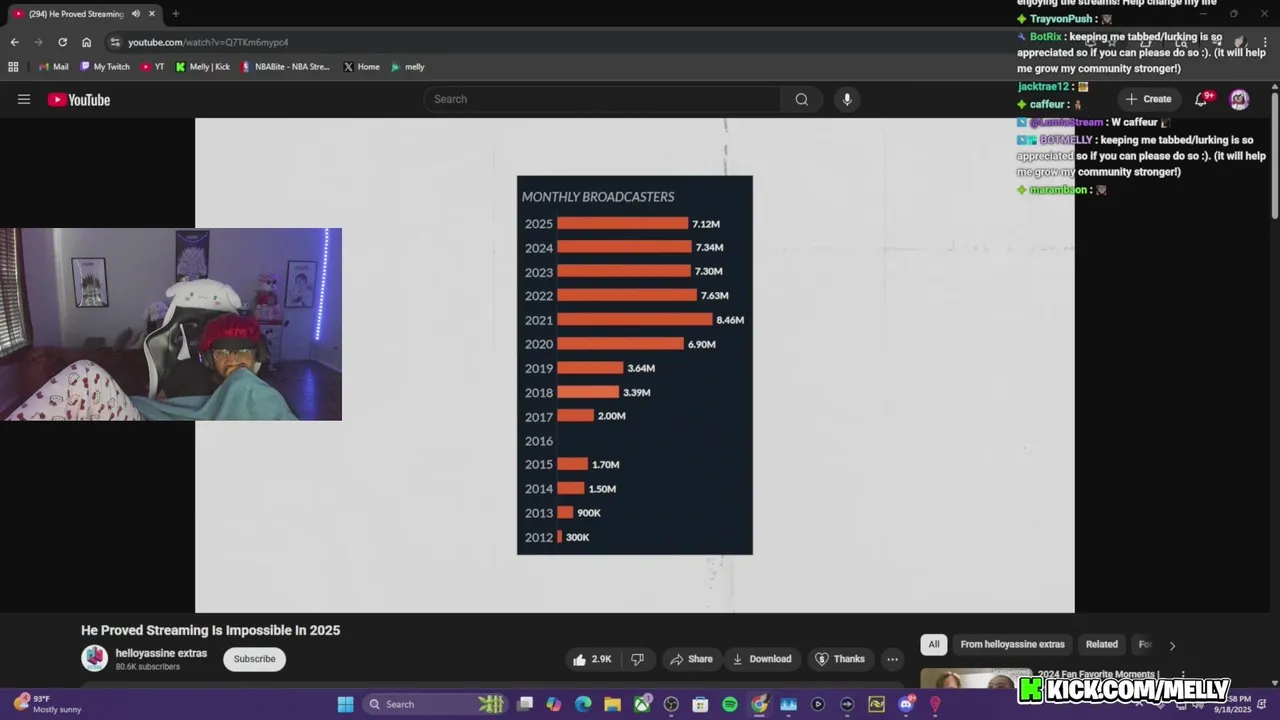This screenshot has height=720, width=1280.
Task: Like the video (2.9K)
Action: point(591,659)
